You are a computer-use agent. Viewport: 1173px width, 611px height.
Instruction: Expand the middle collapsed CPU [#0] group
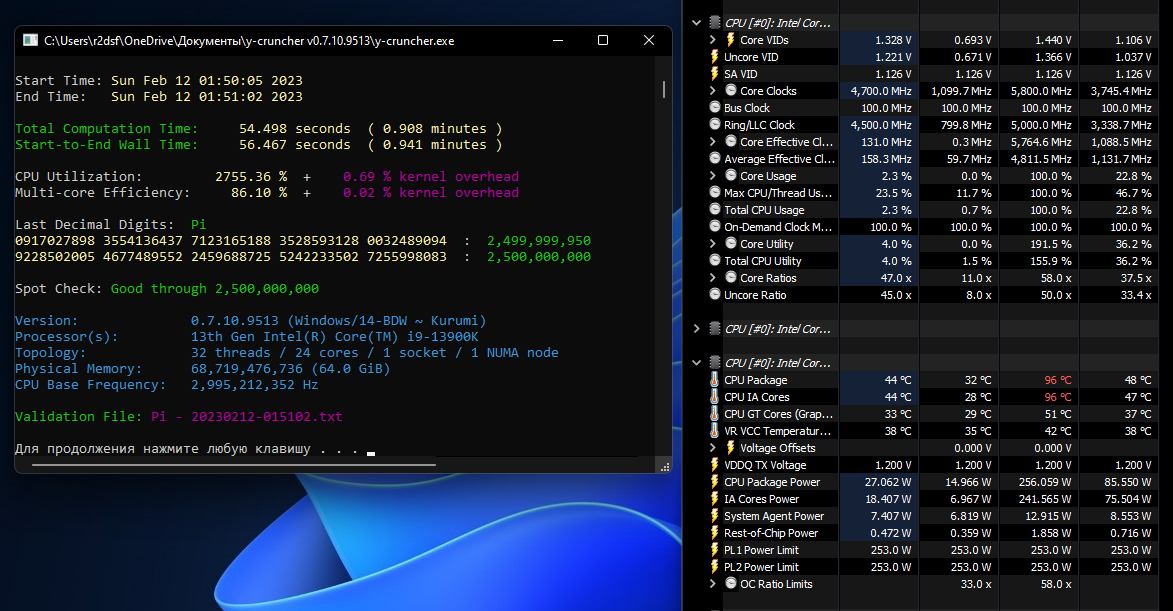[696, 329]
